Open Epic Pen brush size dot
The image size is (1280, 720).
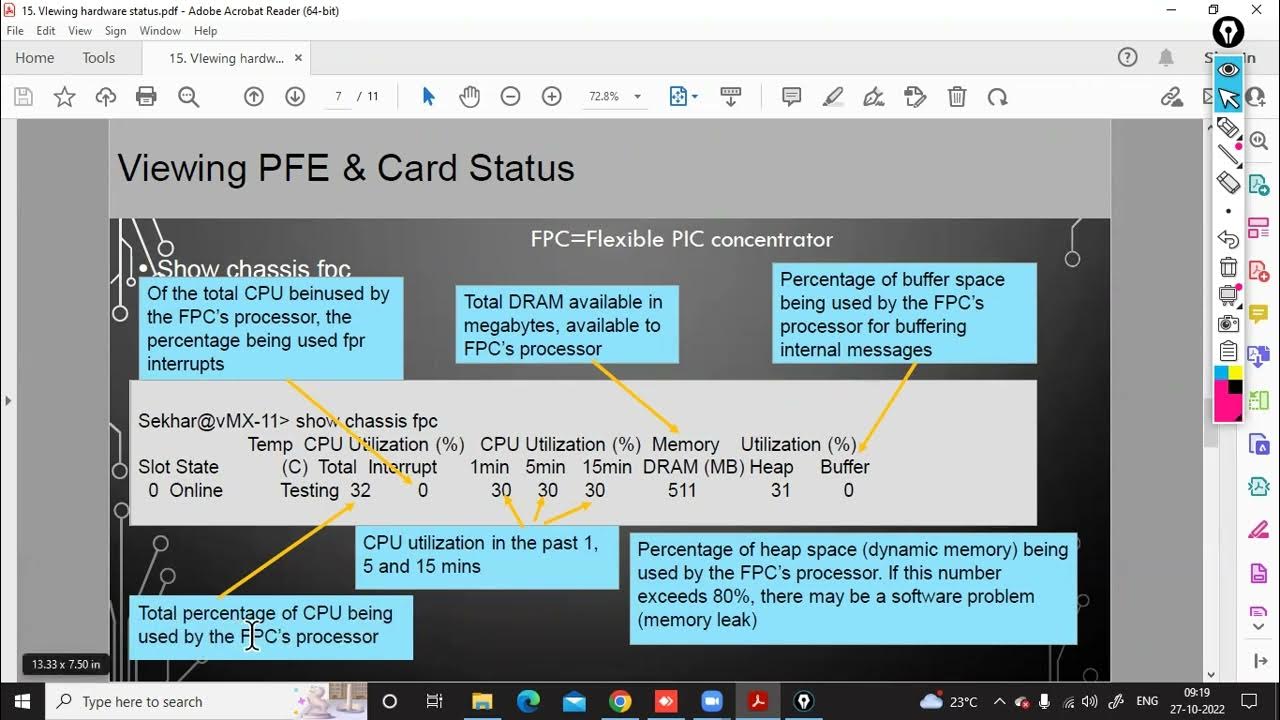click(1228, 211)
